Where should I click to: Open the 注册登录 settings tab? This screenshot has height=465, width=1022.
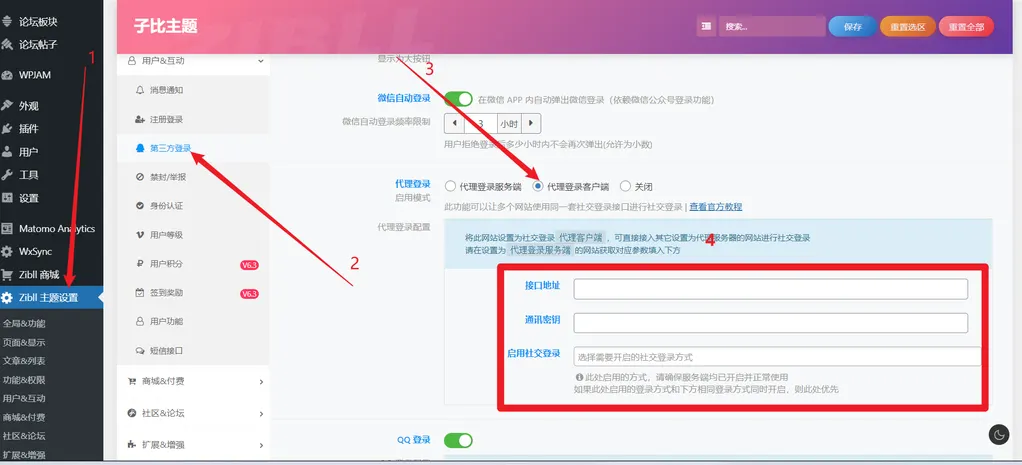click(x=194, y=119)
